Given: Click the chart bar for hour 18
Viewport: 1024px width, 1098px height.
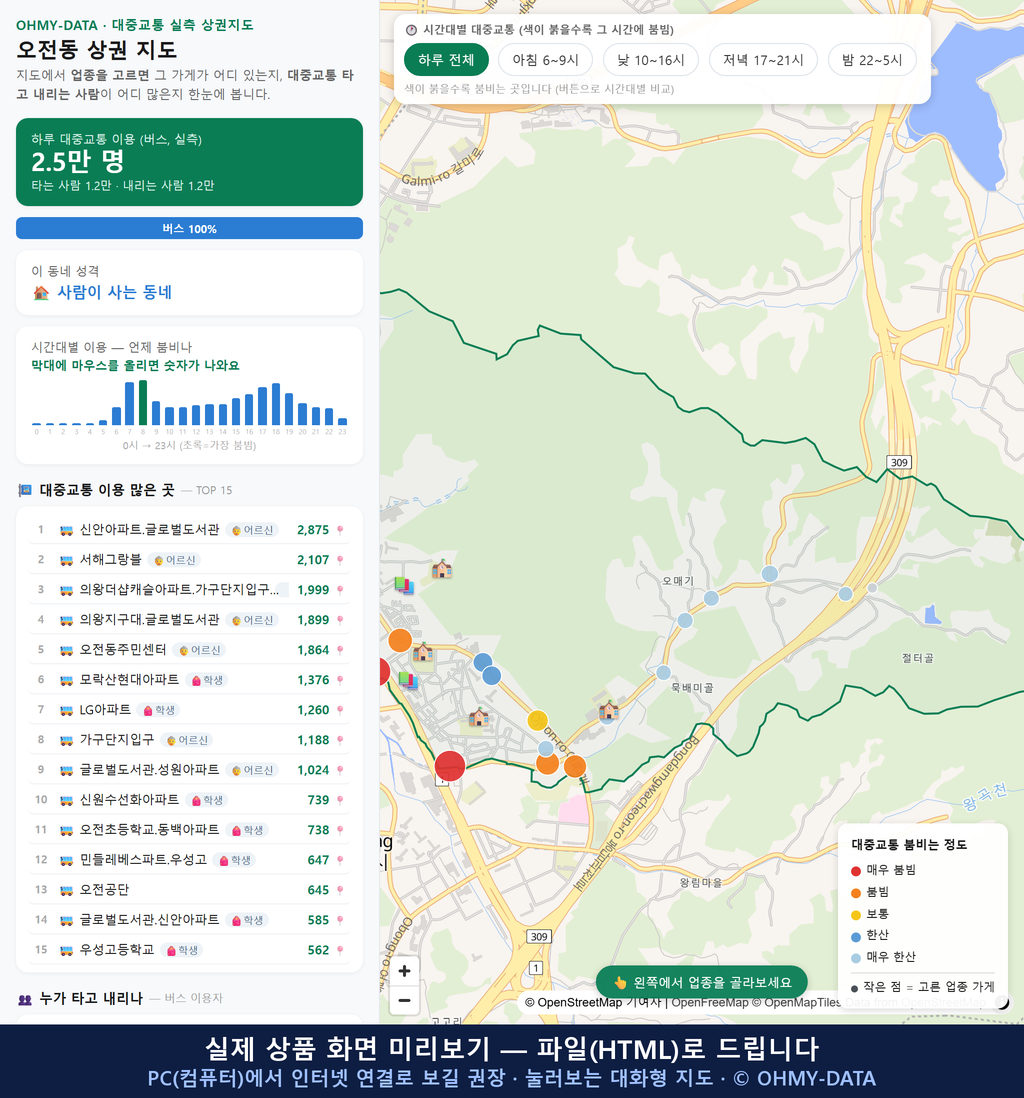Looking at the screenshot, I should coord(276,404).
